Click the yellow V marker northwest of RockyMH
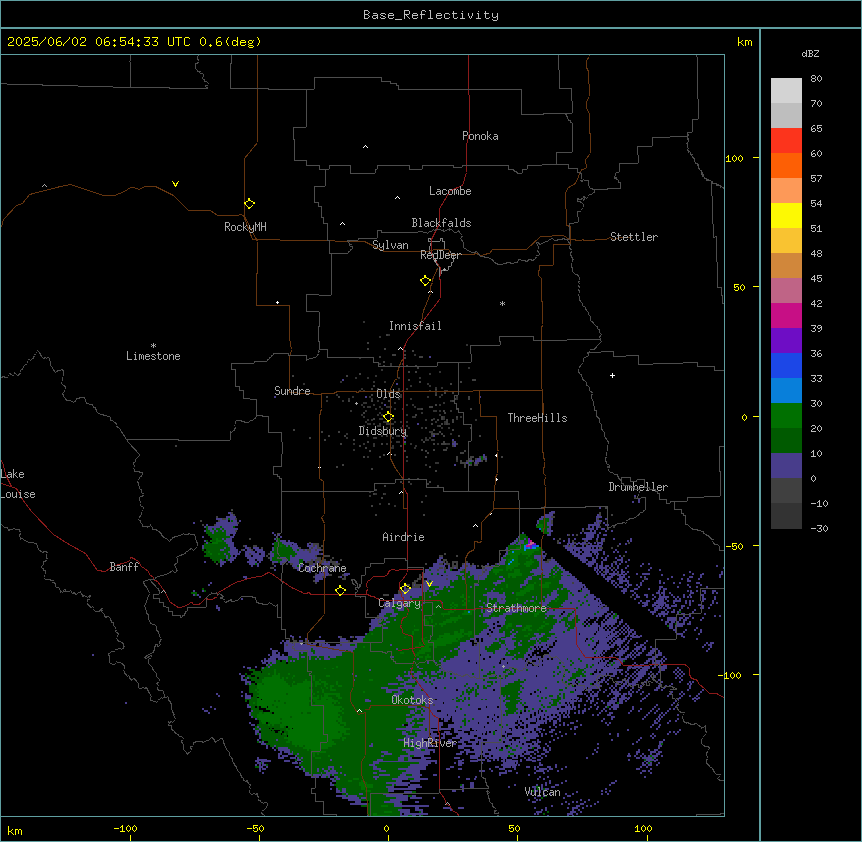Image resolution: width=862 pixels, height=842 pixels. 175,184
